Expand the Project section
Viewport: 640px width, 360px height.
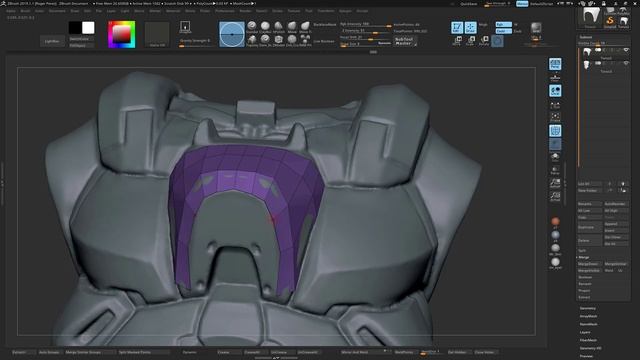[x=584, y=291]
